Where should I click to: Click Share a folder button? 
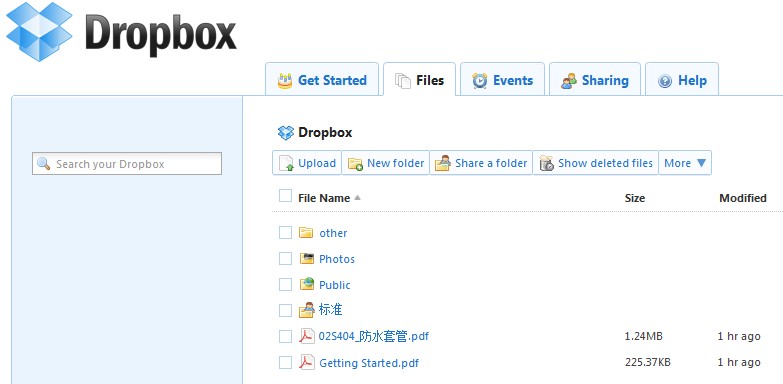click(x=481, y=163)
